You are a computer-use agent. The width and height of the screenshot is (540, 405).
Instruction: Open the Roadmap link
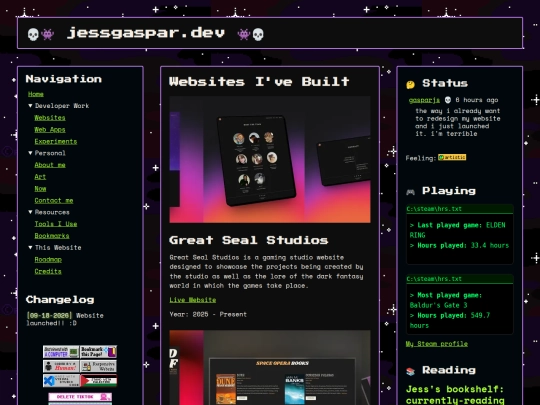pos(48,260)
